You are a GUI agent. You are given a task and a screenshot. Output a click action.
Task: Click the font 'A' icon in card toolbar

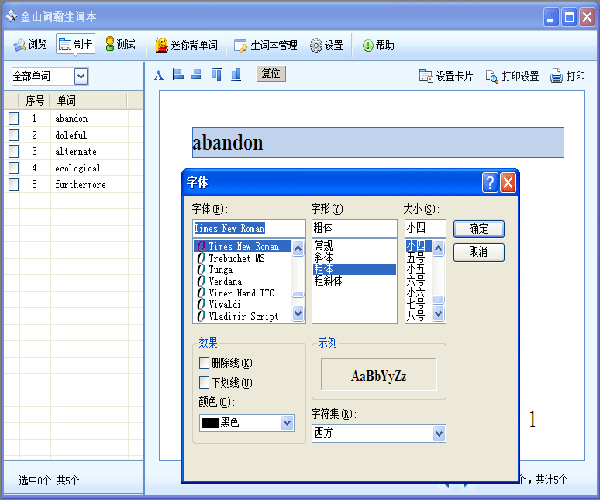point(159,75)
